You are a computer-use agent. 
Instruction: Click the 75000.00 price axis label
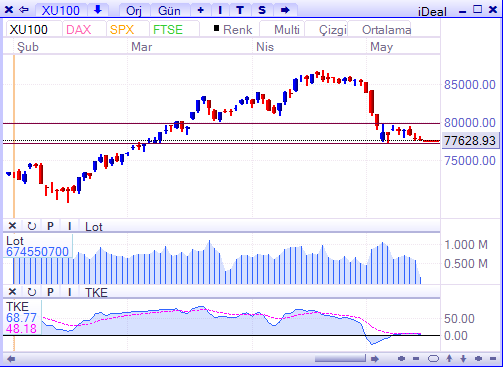coord(469,161)
